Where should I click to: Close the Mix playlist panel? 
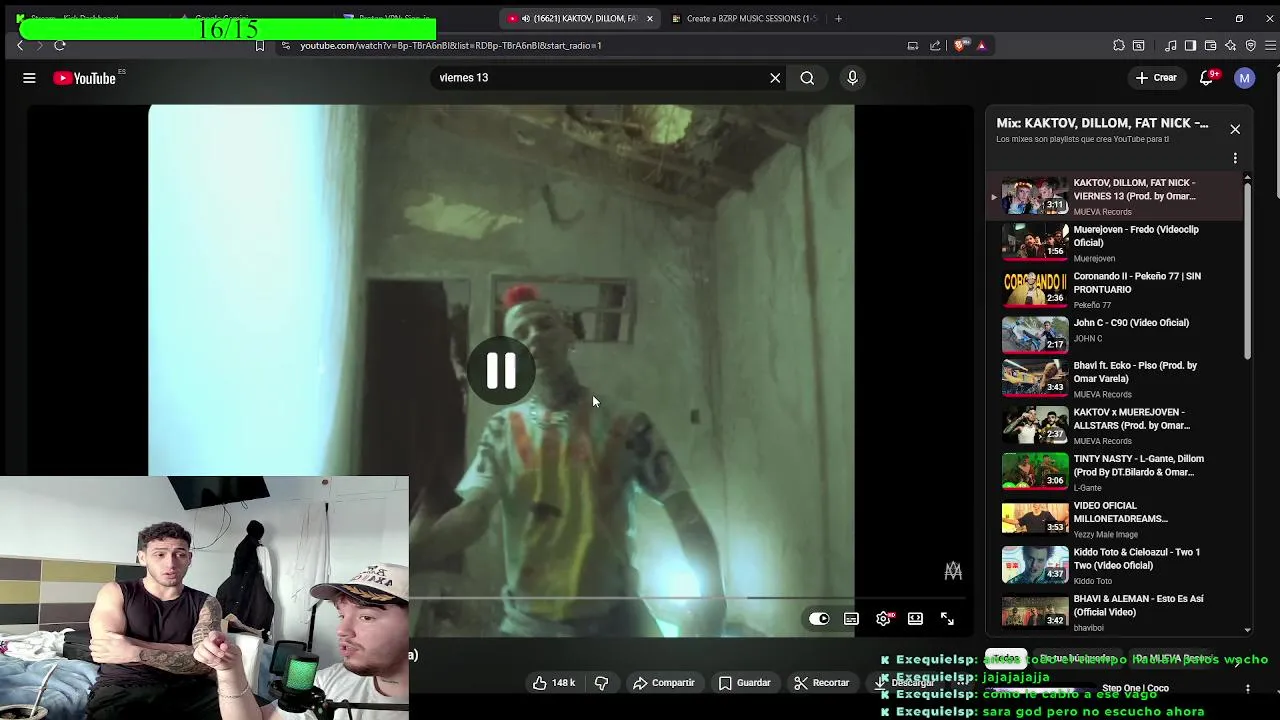click(1235, 129)
